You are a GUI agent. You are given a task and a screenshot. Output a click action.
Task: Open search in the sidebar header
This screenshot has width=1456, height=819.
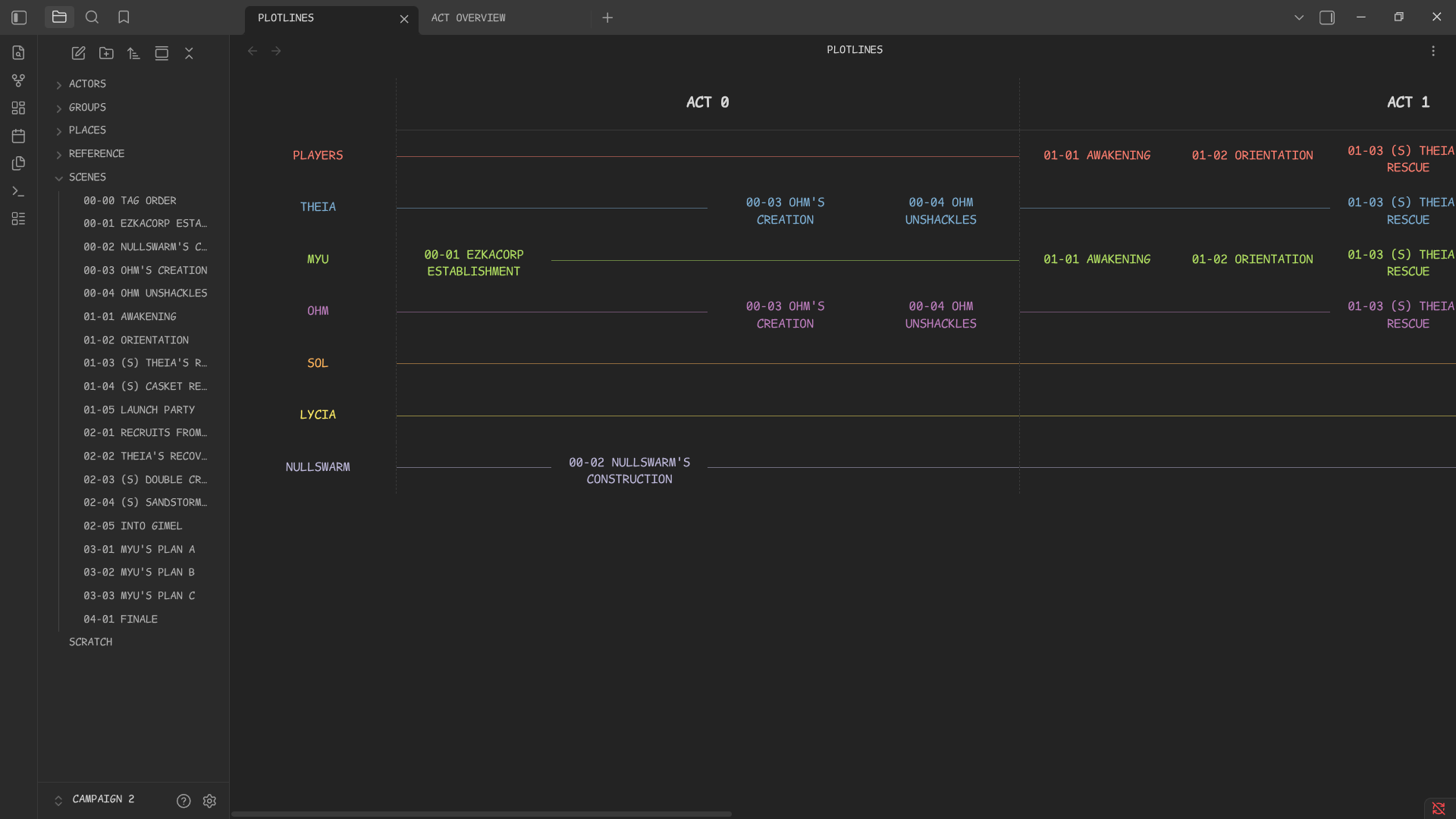92,17
